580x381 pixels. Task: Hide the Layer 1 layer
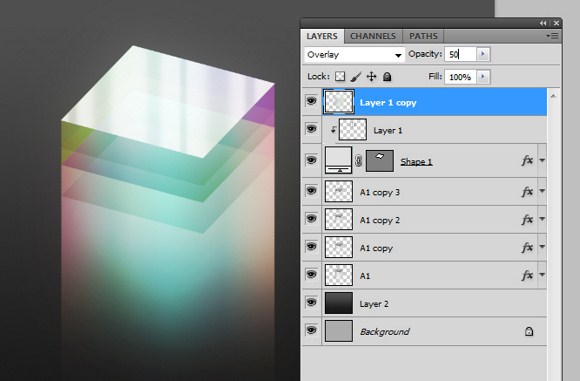311,129
